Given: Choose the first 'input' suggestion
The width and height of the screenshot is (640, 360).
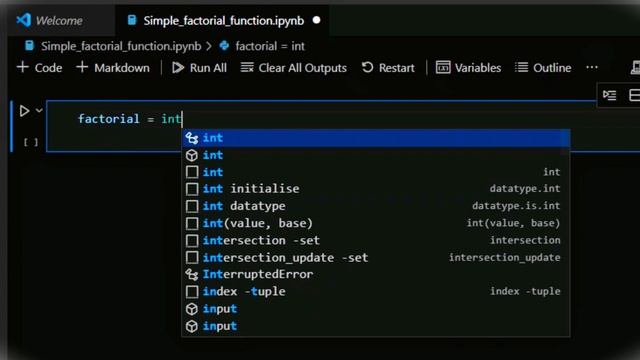Looking at the screenshot, I should click(376, 309).
